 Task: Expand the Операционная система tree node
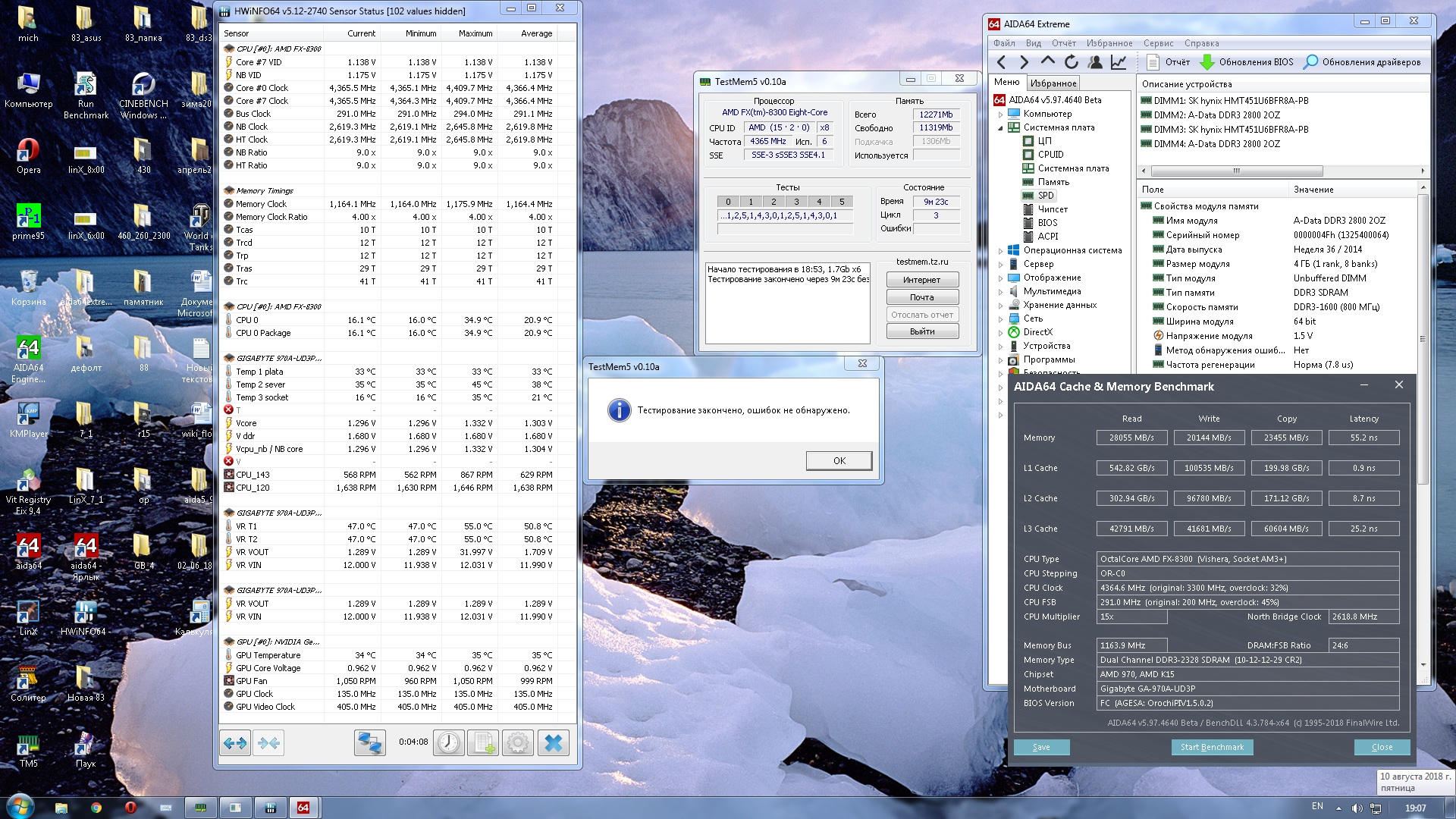[x=1001, y=251]
